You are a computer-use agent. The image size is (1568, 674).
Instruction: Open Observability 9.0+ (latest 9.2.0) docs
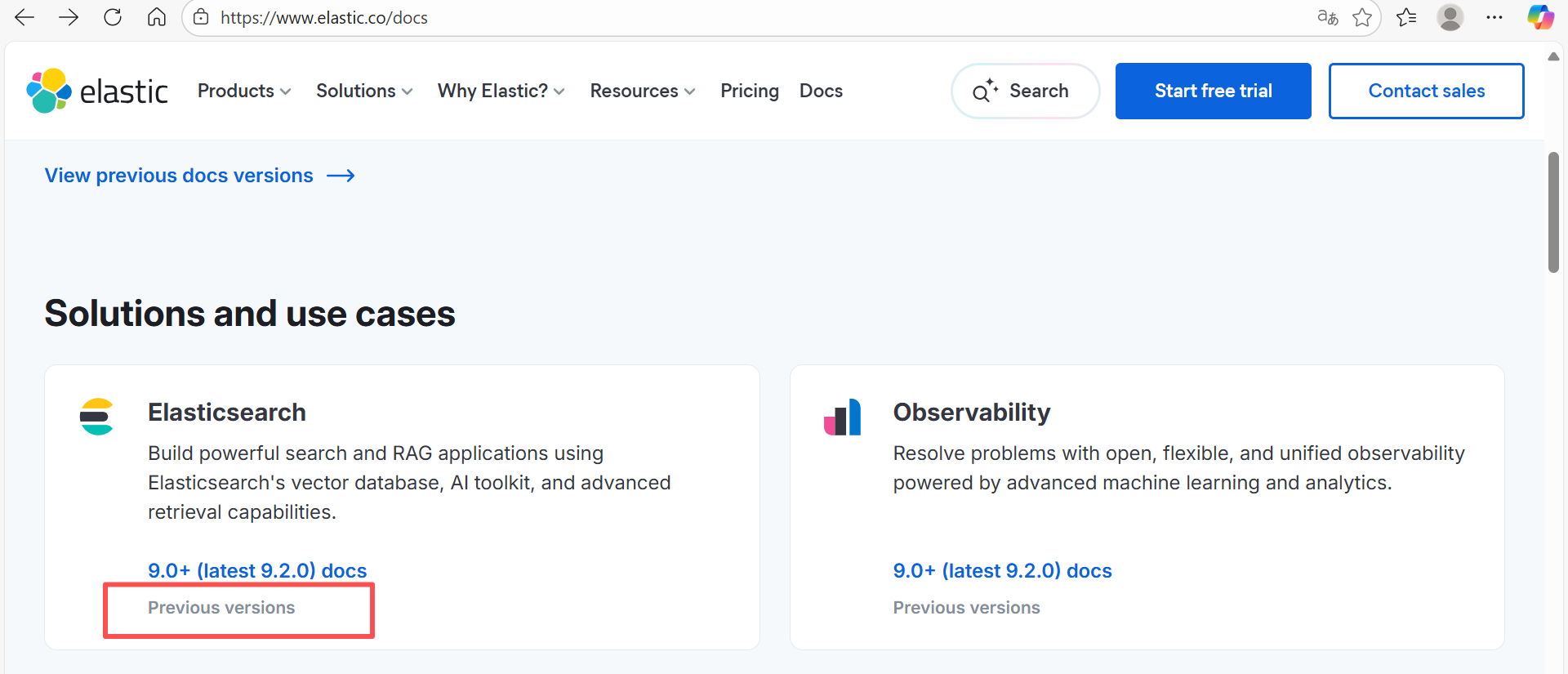[x=1002, y=570]
